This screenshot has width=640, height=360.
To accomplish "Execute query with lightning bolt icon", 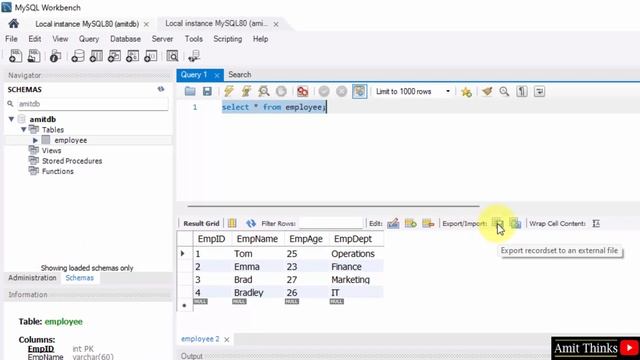I will [x=229, y=91].
